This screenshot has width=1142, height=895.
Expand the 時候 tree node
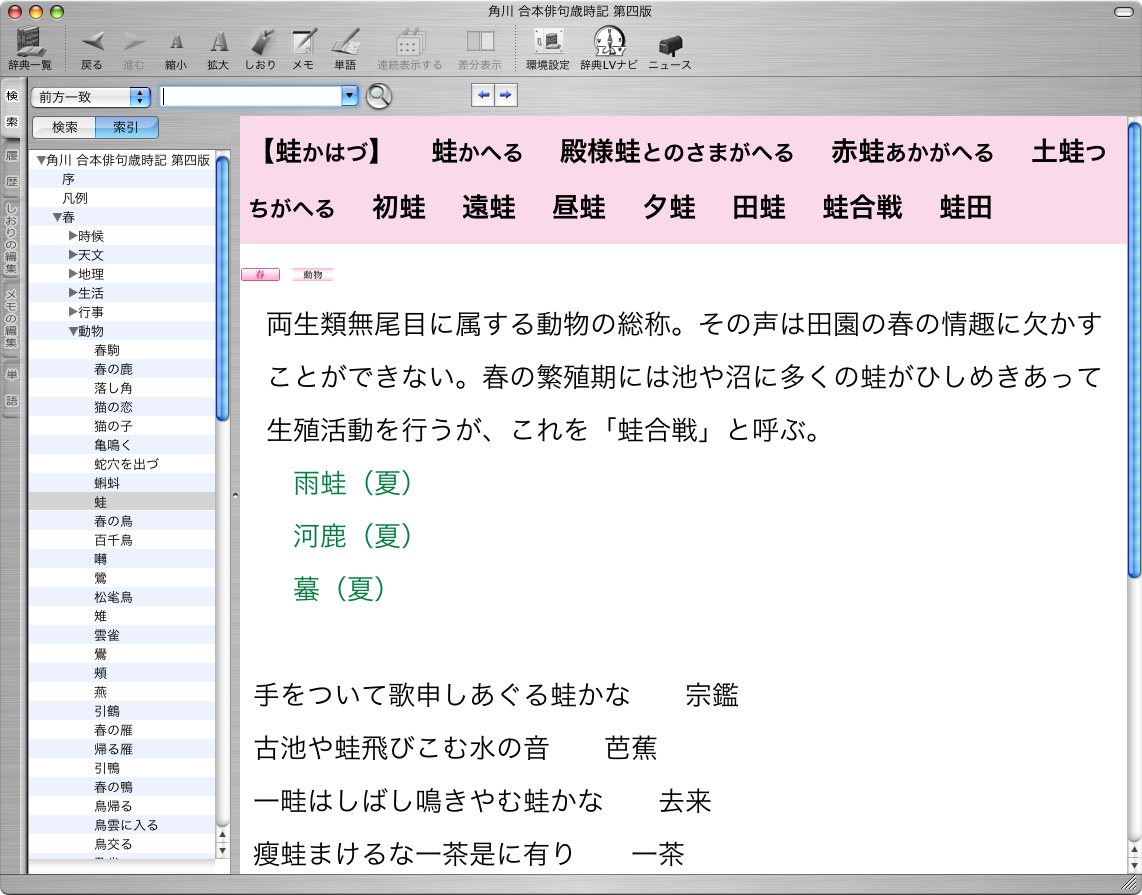click(x=73, y=236)
